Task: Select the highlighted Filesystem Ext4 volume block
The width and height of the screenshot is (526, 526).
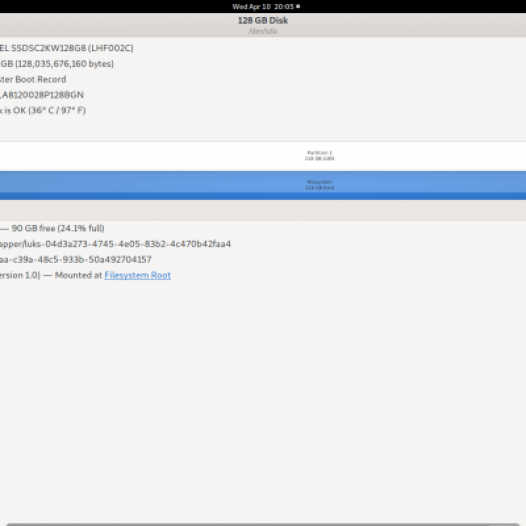Action: coord(263,182)
